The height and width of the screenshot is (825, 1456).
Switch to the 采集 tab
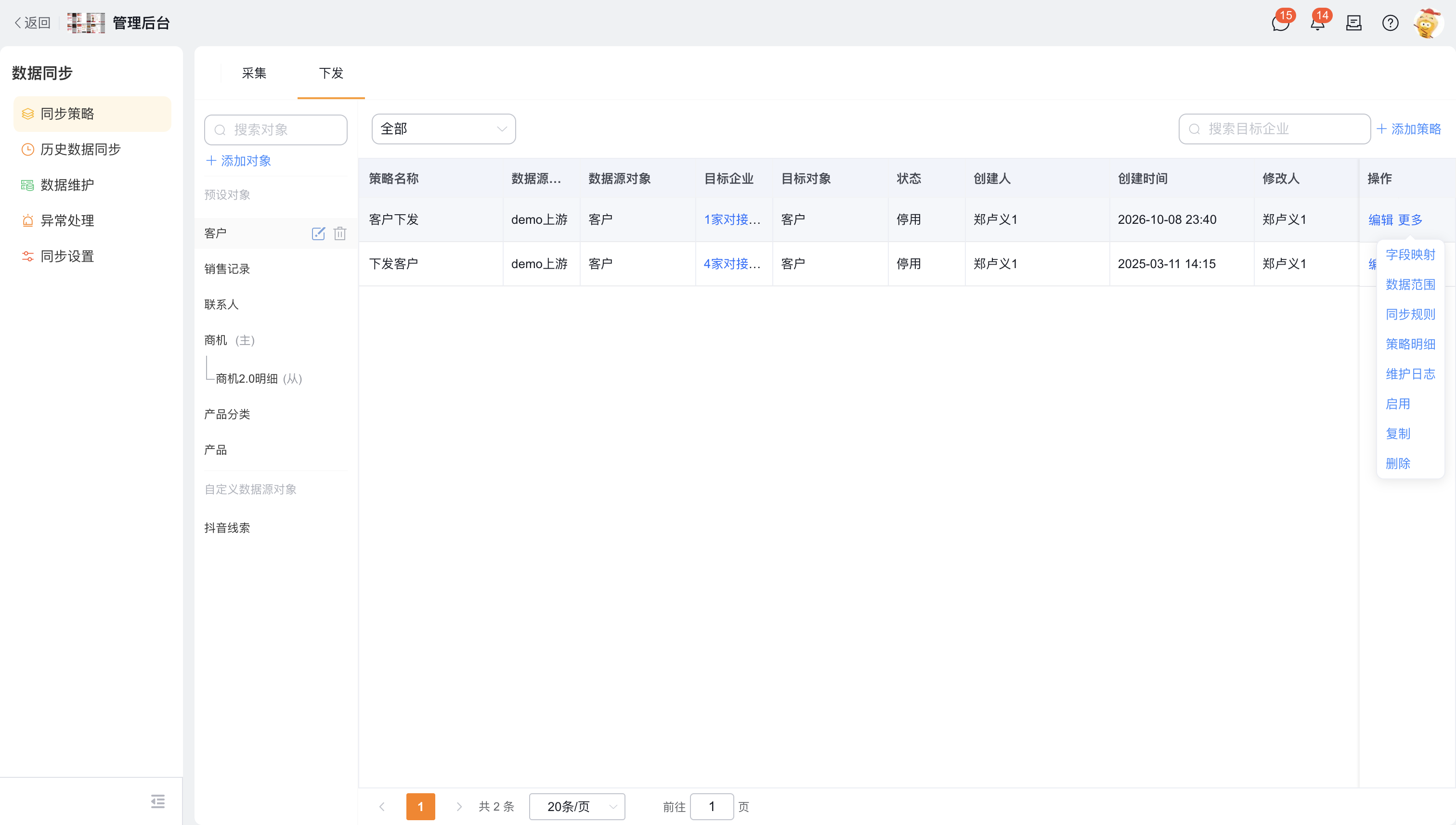254,74
